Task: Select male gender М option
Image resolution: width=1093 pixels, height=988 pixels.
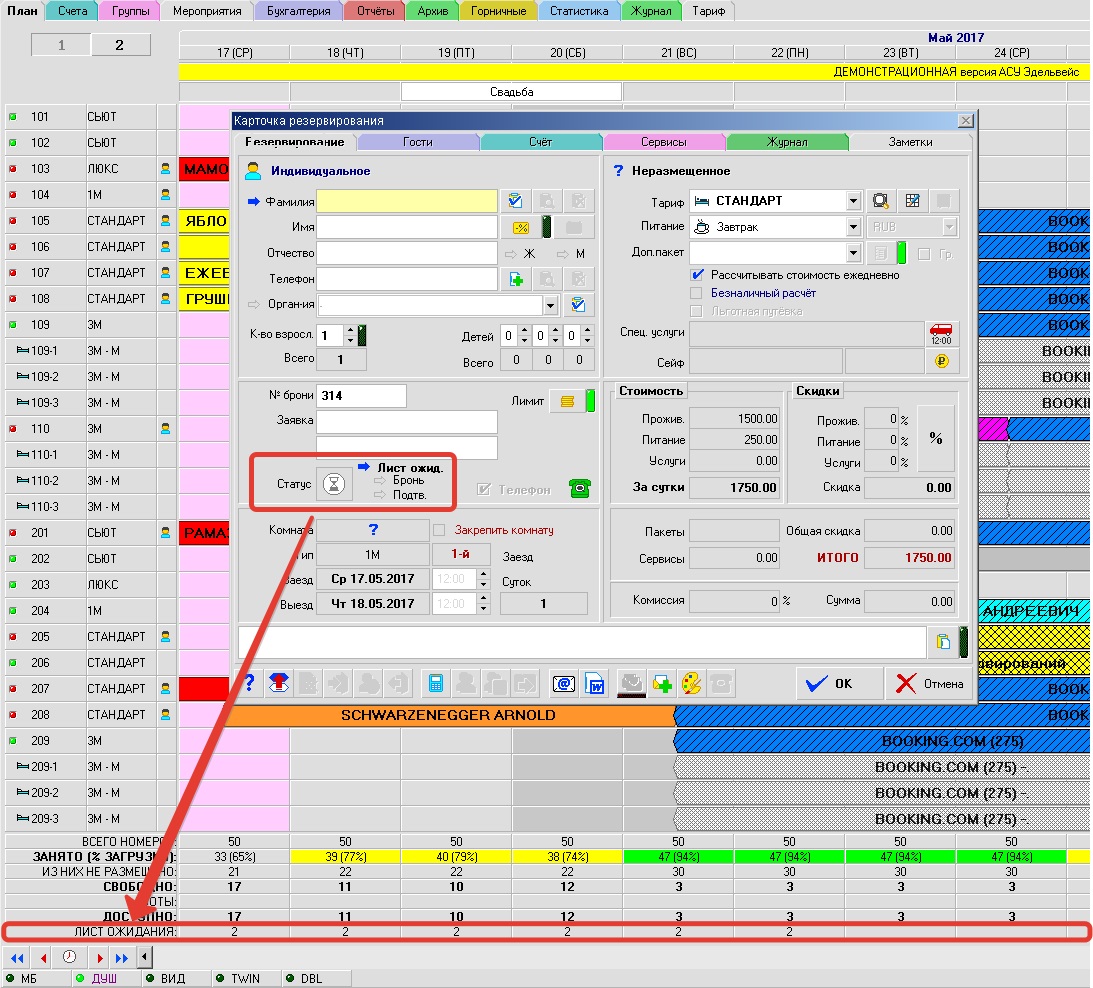Action: point(571,254)
